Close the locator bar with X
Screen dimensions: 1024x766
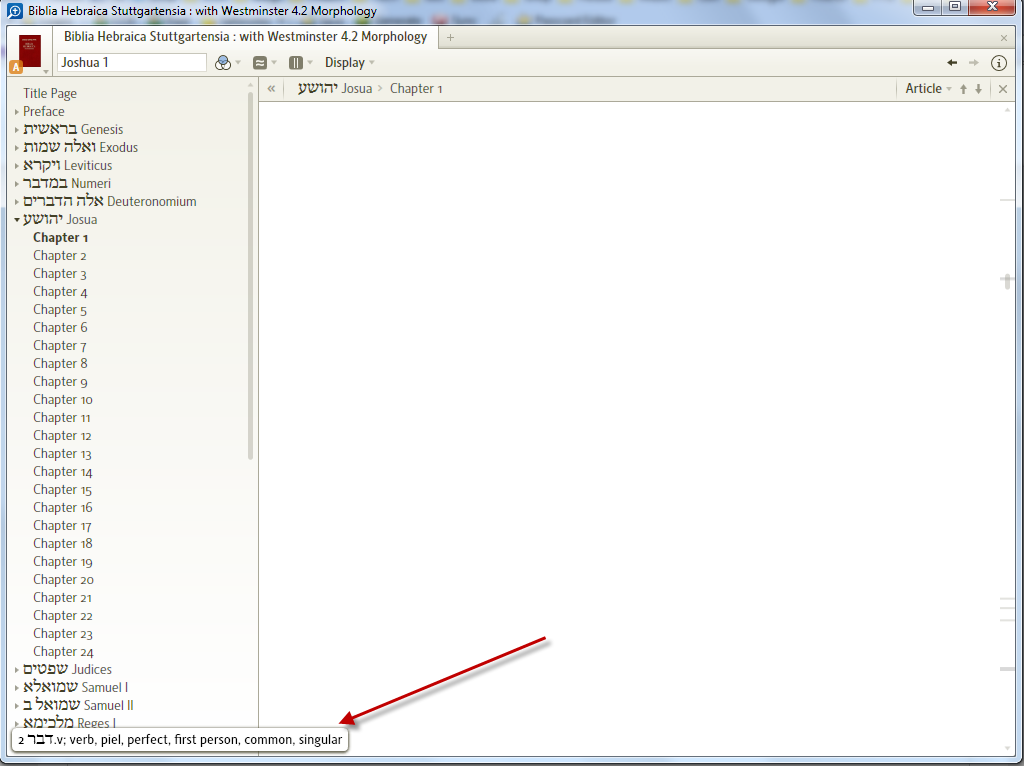pyautogui.click(x=1003, y=89)
